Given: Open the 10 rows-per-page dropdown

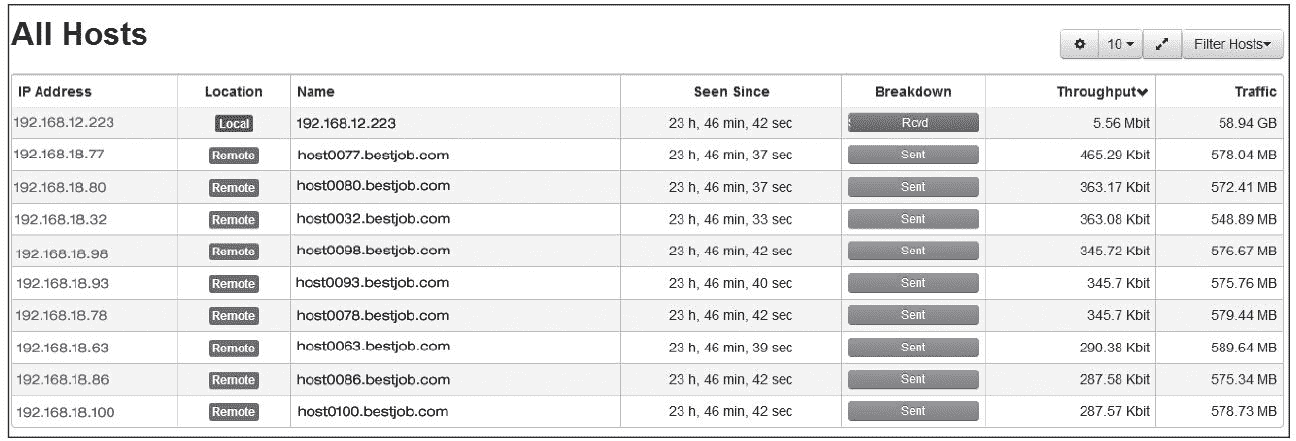Looking at the screenshot, I should pos(1120,45).
